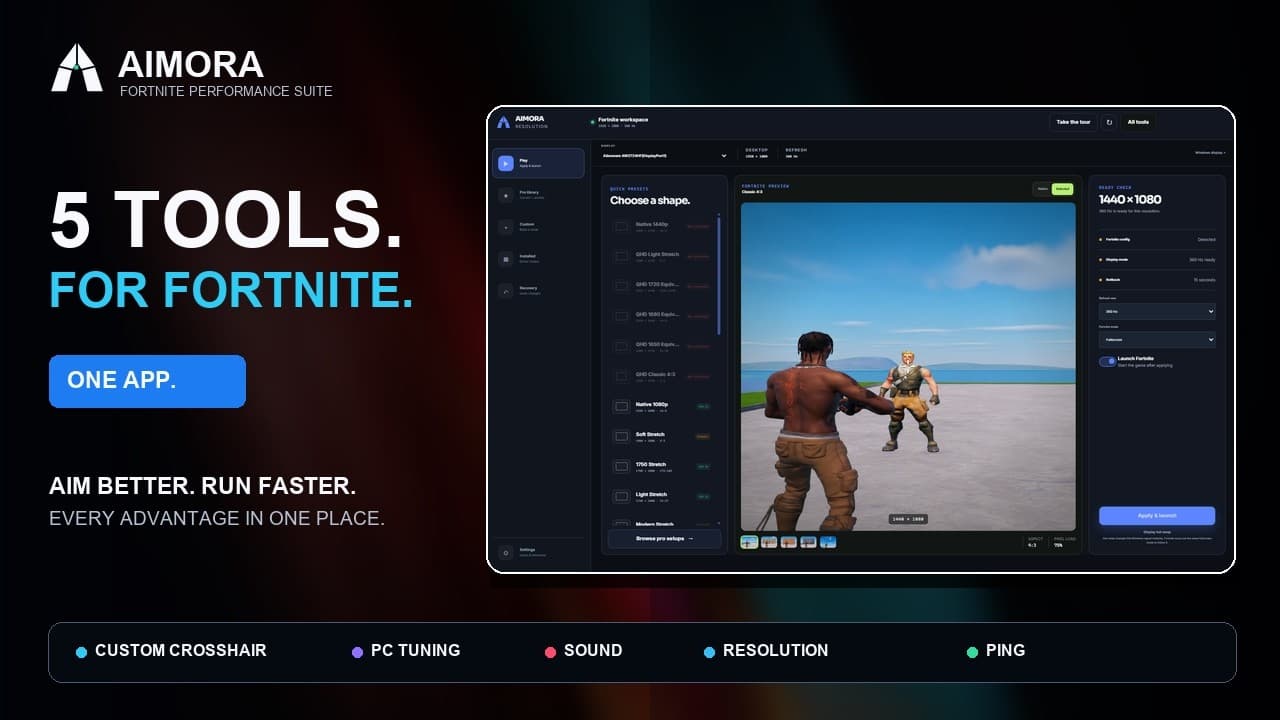Click the monitor icon for 1750 Stretch

[x=621, y=466]
